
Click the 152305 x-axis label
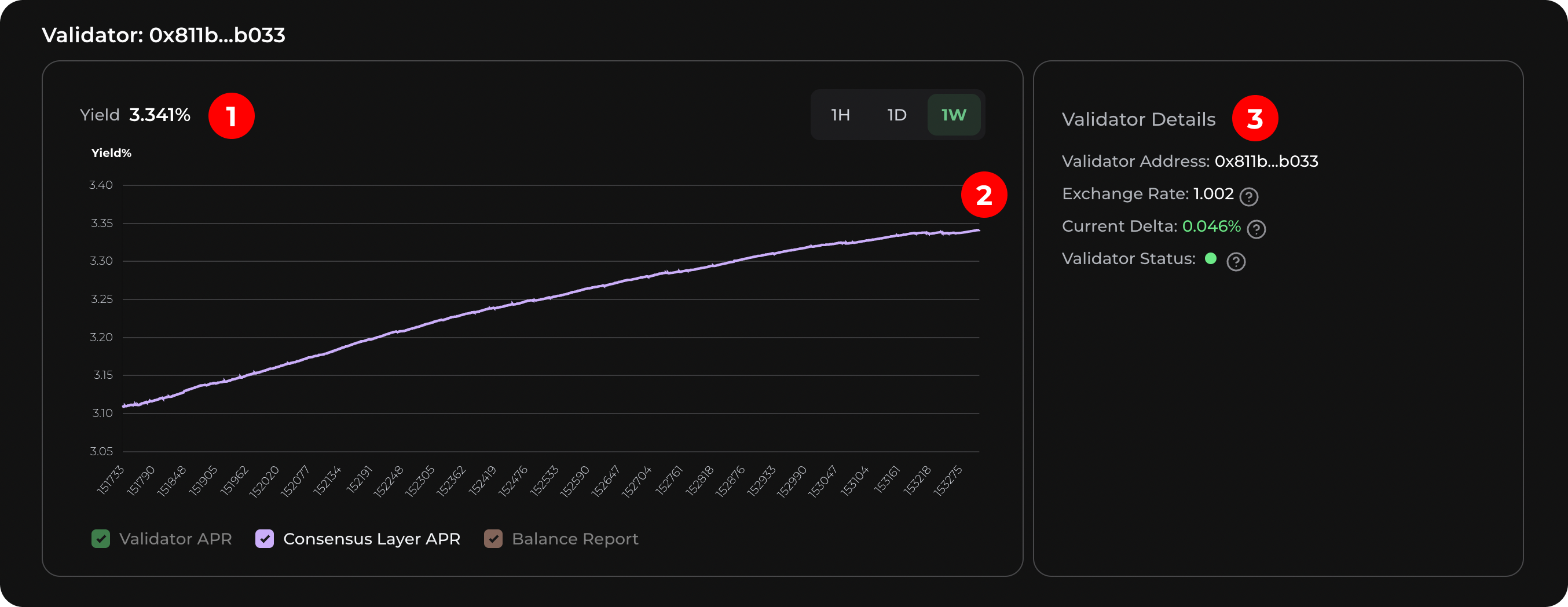[420, 481]
